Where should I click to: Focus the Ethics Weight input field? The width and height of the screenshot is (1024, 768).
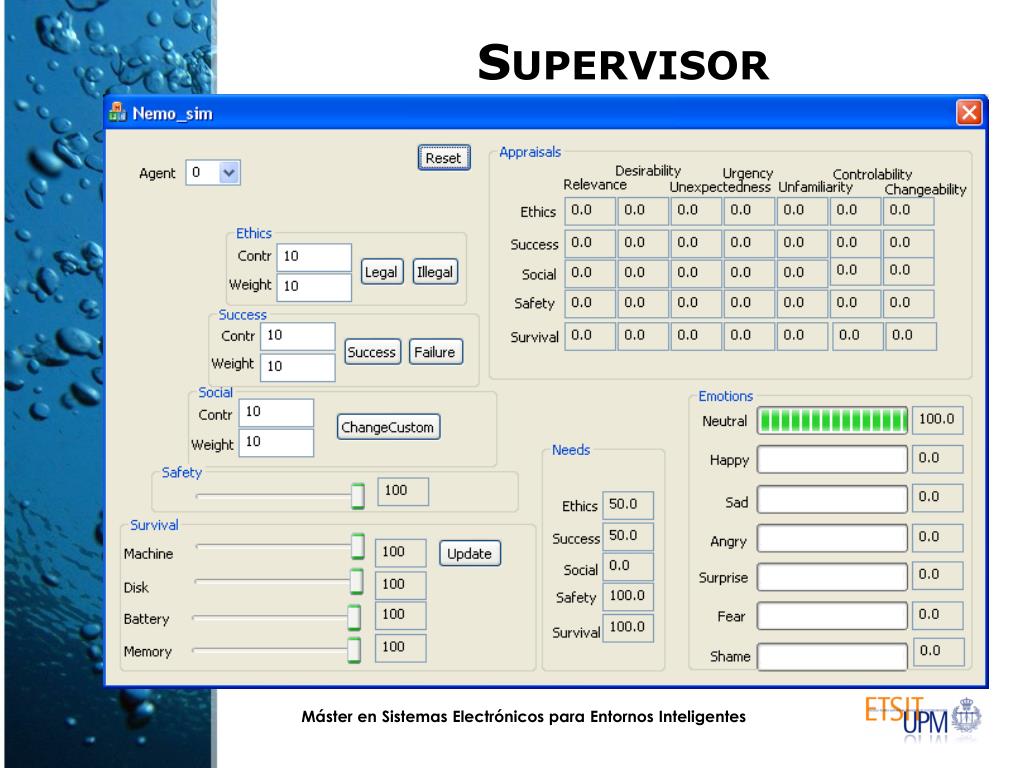click(x=314, y=287)
